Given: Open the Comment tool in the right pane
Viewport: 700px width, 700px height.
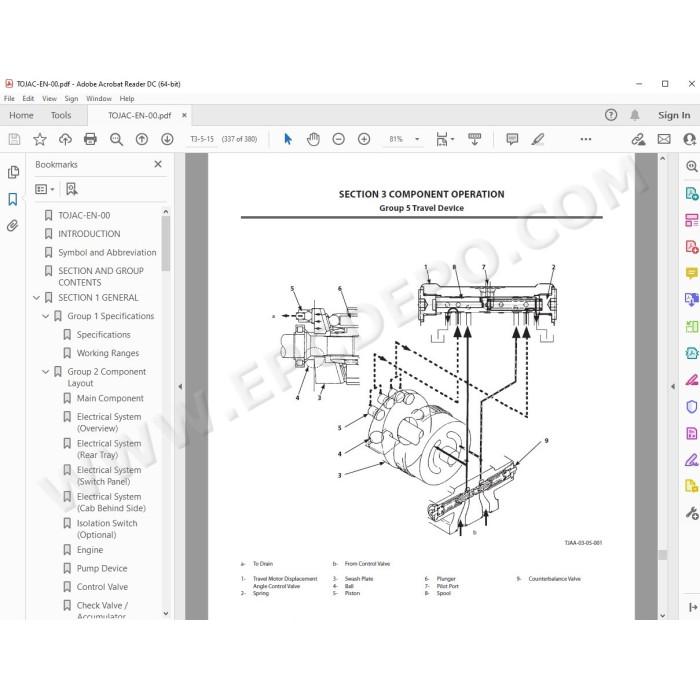Looking at the screenshot, I should pos(691,273).
